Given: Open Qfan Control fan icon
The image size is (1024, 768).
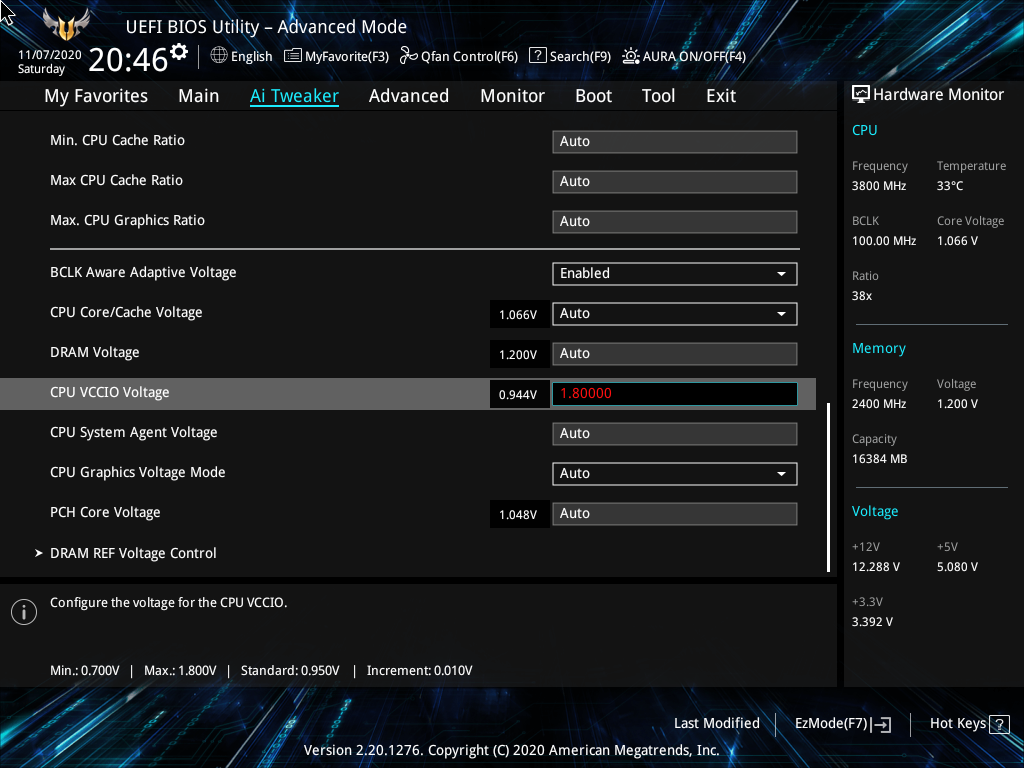Looking at the screenshot, I should click(408, 56).
